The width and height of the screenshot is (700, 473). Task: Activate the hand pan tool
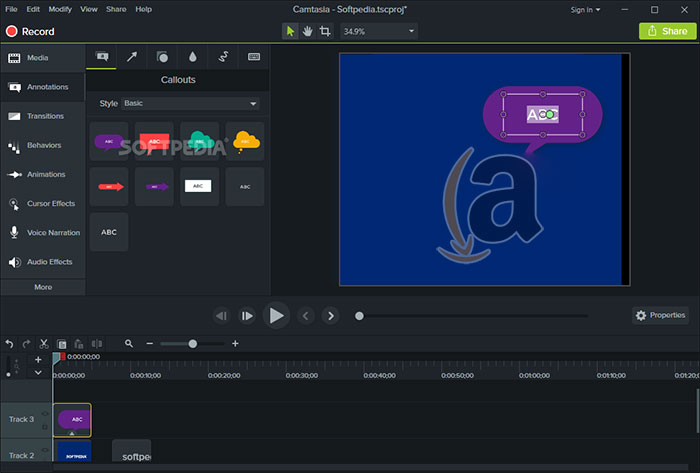pyautogui.click(x=307, y=31)
